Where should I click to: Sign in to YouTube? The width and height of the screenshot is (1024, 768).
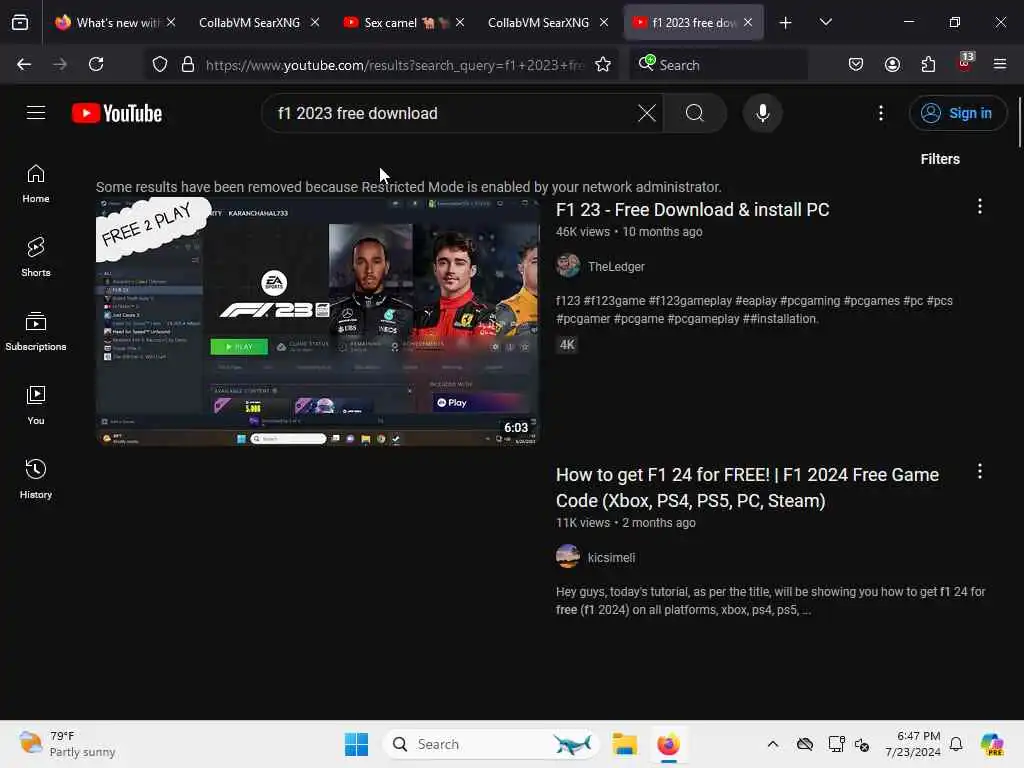tap(957, 113)
